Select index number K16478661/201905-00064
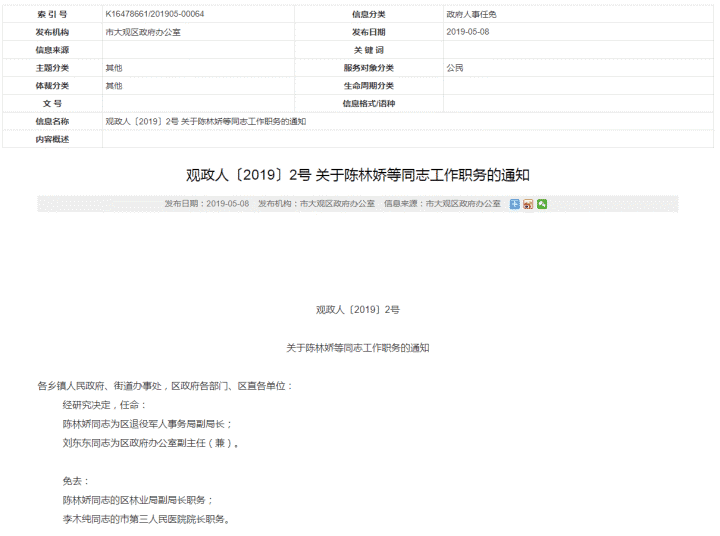720x536 pixels. tap(155, 14)
